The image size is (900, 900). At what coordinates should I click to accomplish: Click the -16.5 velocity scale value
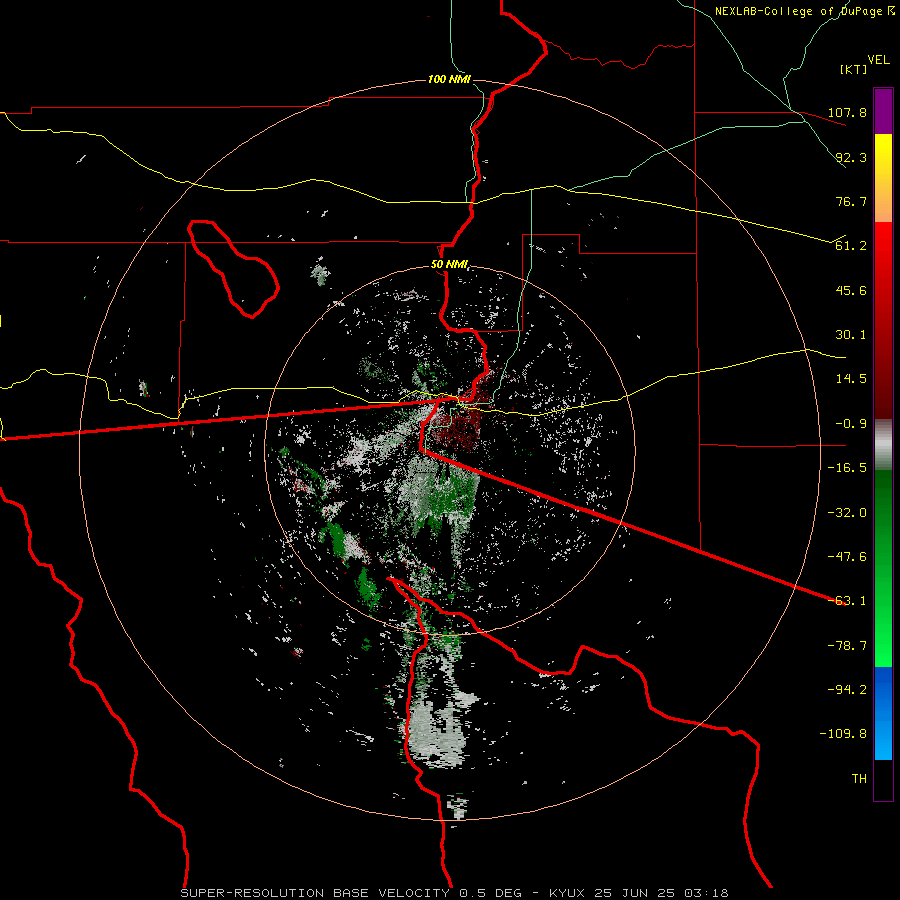pyautogui.click(x=847, y=468)
